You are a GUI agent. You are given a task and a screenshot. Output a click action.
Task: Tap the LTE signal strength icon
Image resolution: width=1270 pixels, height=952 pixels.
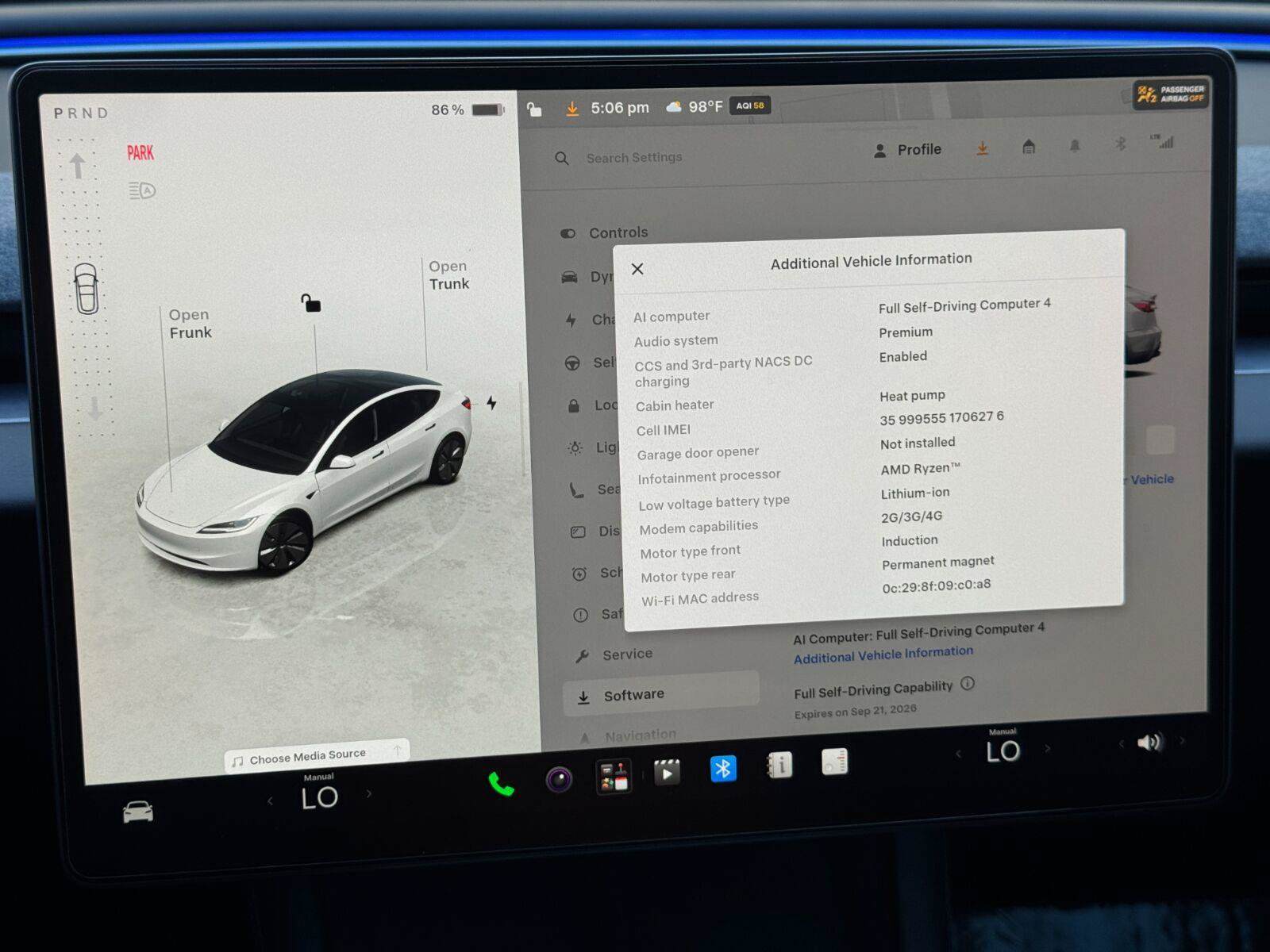pos(1162,141)
